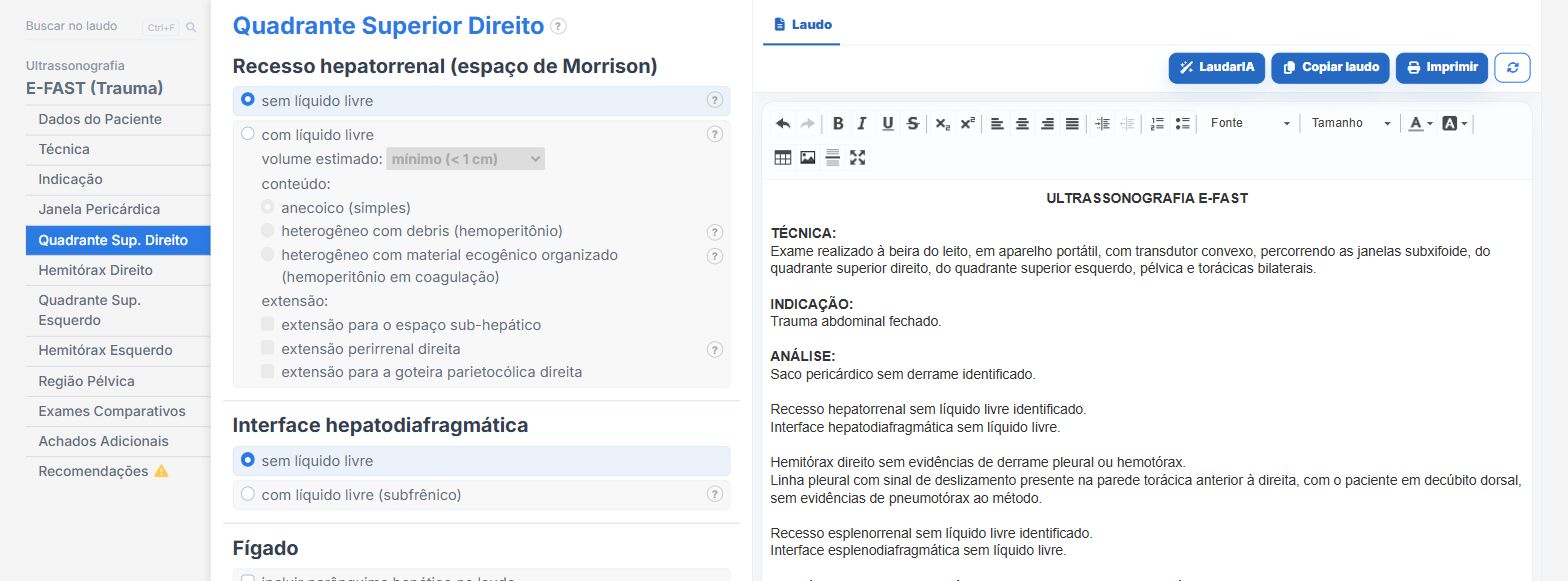The width and height of the screenshot is (1568, 581).
Task: Switch to the Laudo tab
Action: click(x=802, y=24)
